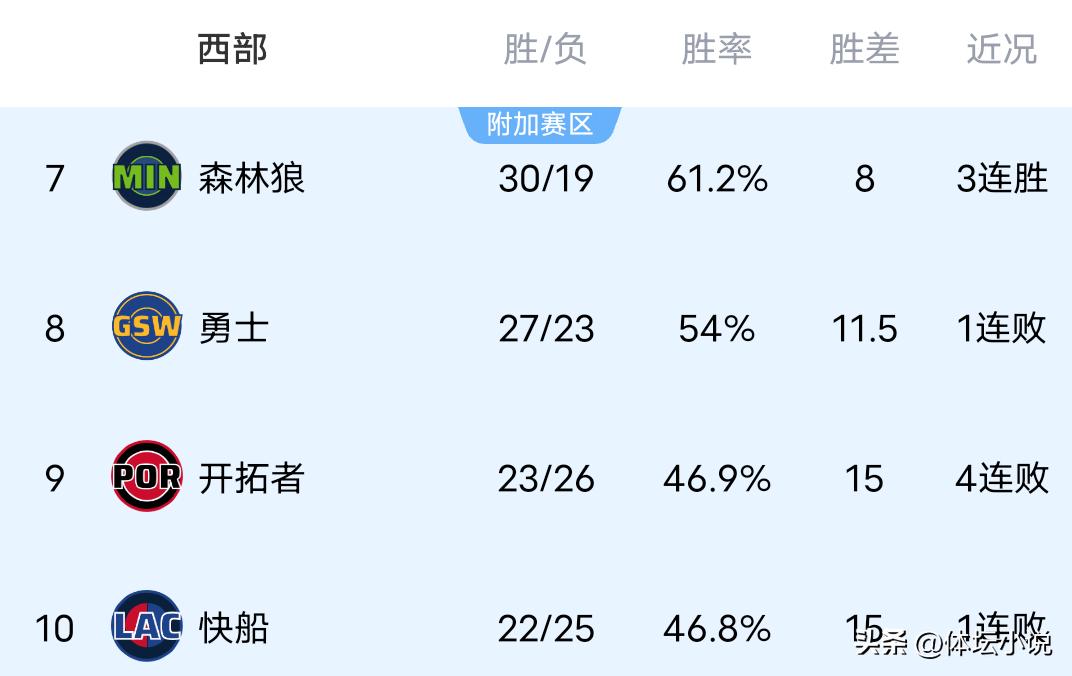1072x676 pixels.
Task: Open the 勇士 team name
Action: [x=233, y=328]
